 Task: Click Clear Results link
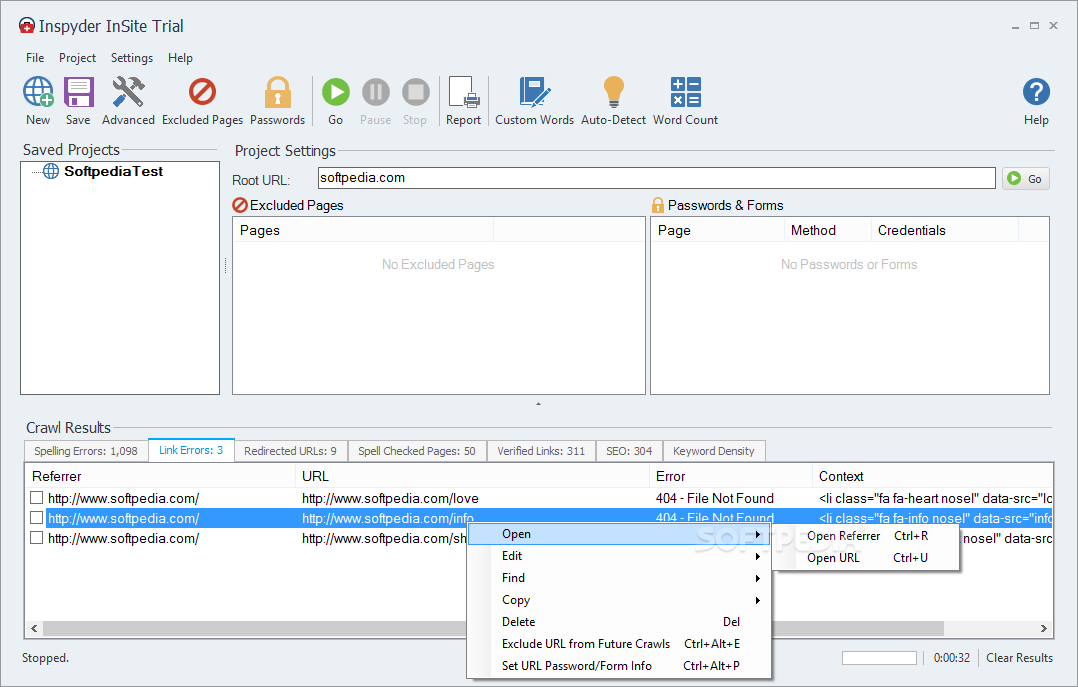click(x=1020, y=658)
